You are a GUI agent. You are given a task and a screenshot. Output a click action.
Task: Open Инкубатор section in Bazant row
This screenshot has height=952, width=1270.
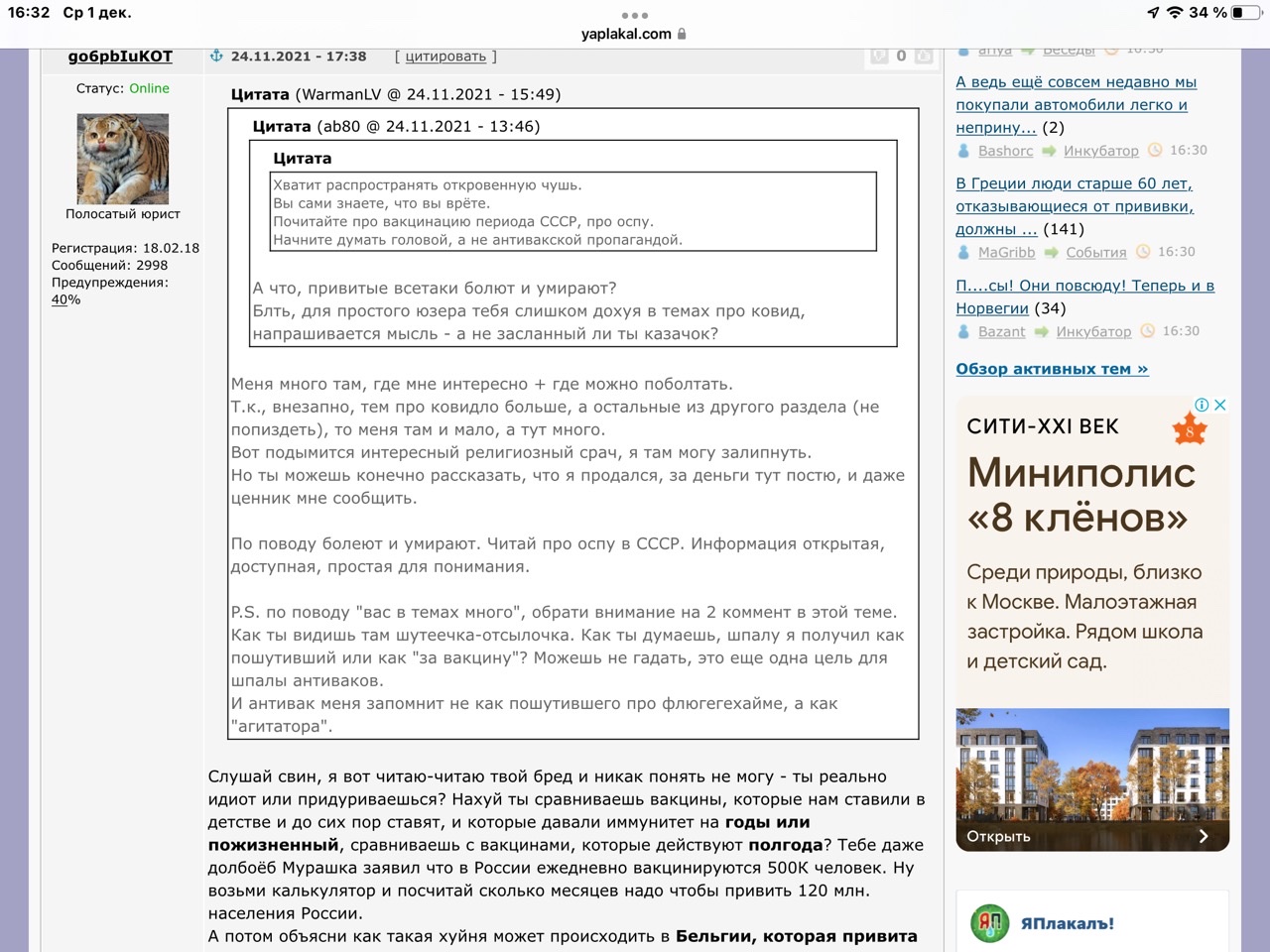(1093, 331)
